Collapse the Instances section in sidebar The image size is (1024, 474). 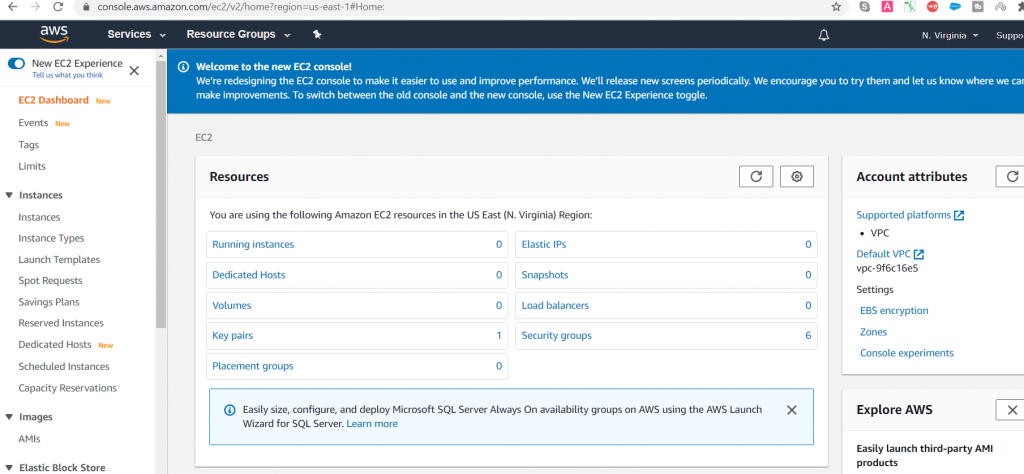tap(10, 195)
